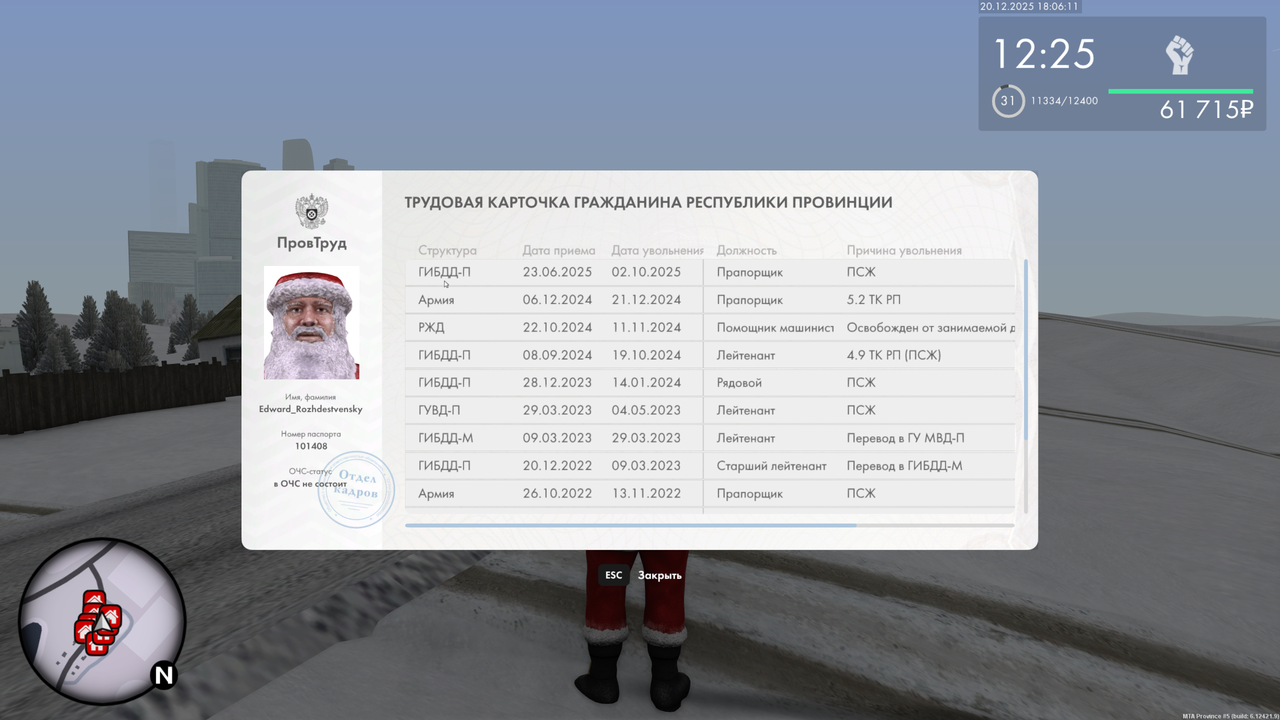
Task: Click the raised fist icon in HUD
Action: click(1180, 55)
